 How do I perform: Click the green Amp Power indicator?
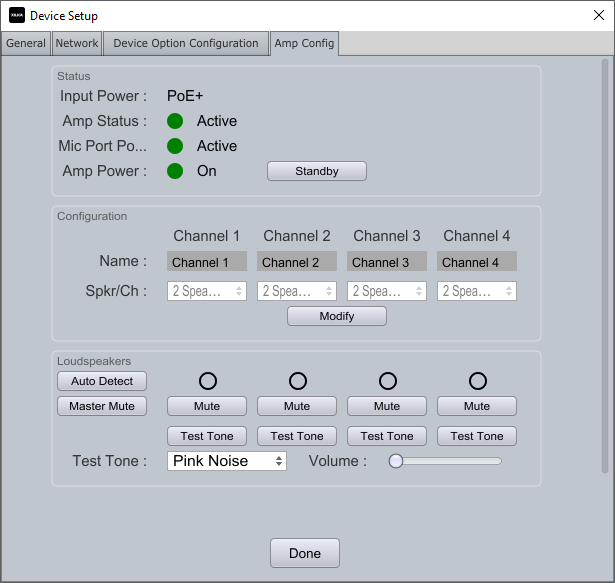click(x=175, y=171)
